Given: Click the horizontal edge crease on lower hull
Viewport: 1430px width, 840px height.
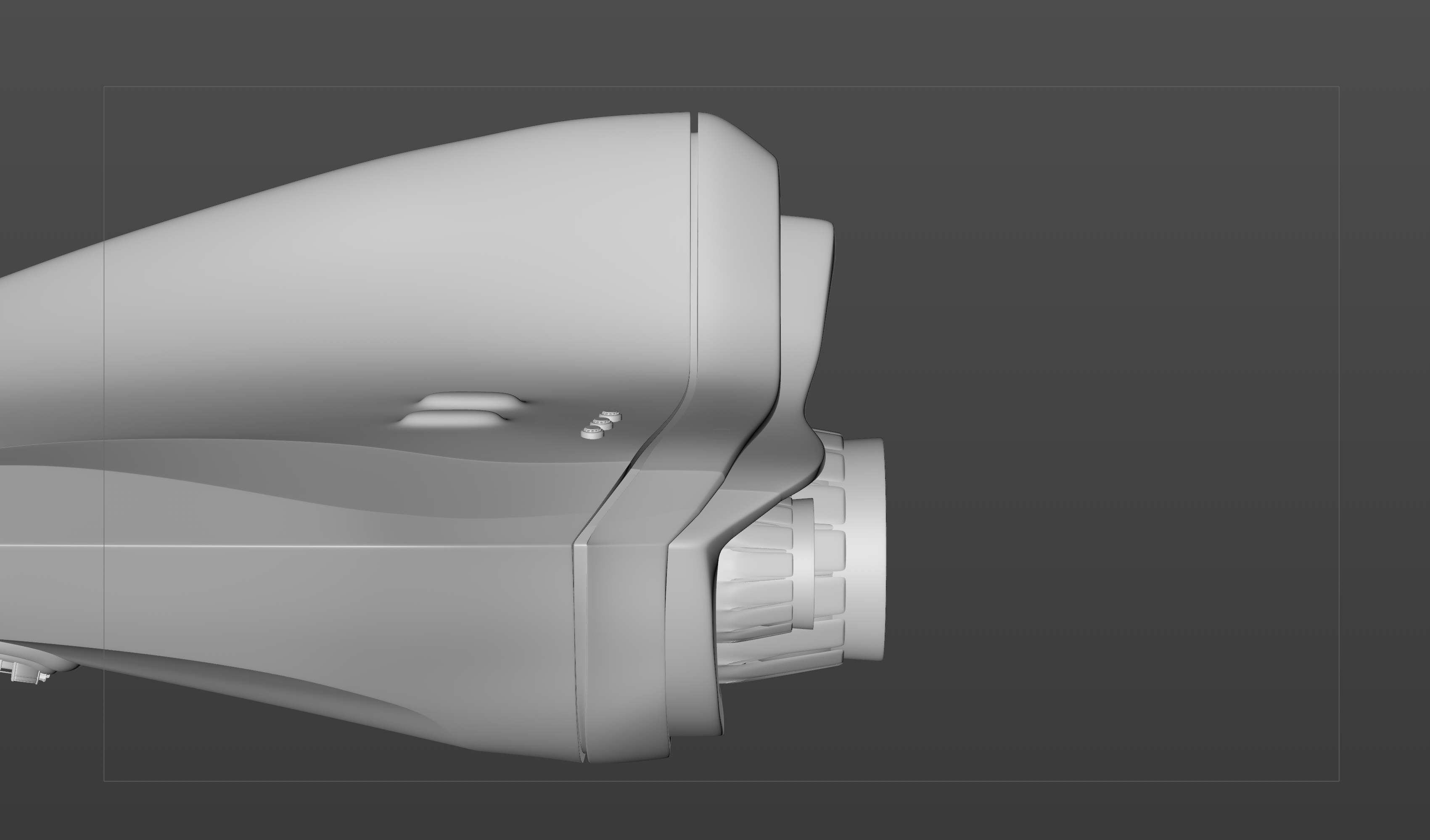Looking at the screenshot, I should (x=341, y=547).
